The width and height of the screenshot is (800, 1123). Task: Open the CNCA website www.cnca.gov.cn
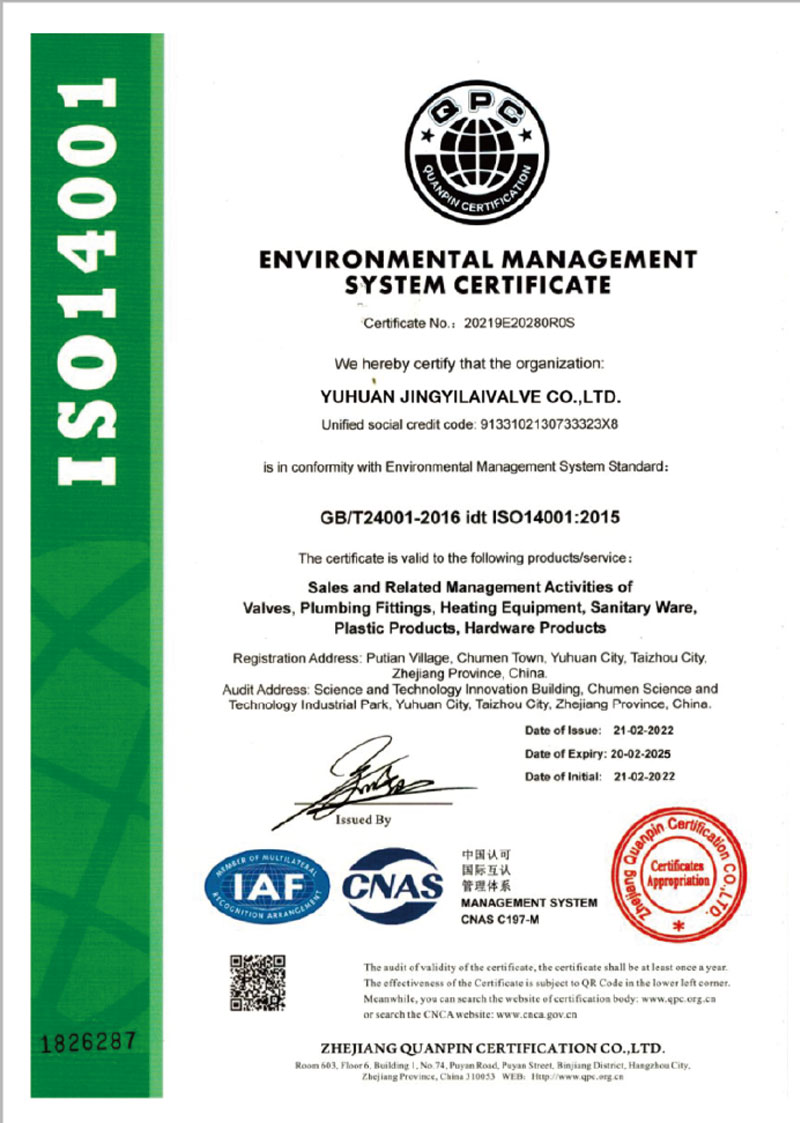[536, 1014]
